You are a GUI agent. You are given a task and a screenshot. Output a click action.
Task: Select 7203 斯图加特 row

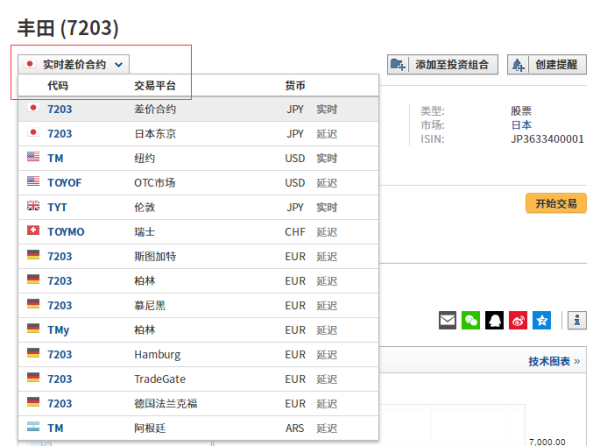(198, 256)
